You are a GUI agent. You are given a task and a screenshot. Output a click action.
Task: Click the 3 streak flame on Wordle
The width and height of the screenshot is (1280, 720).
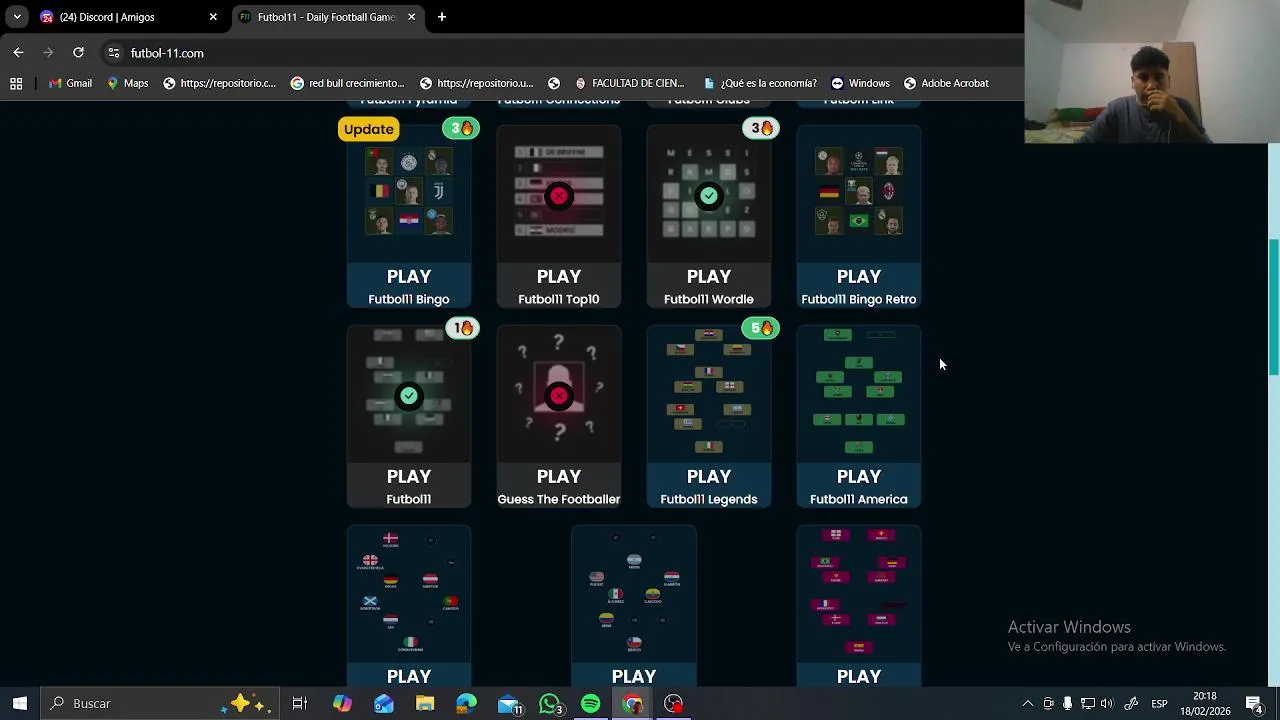click(761, 128)
